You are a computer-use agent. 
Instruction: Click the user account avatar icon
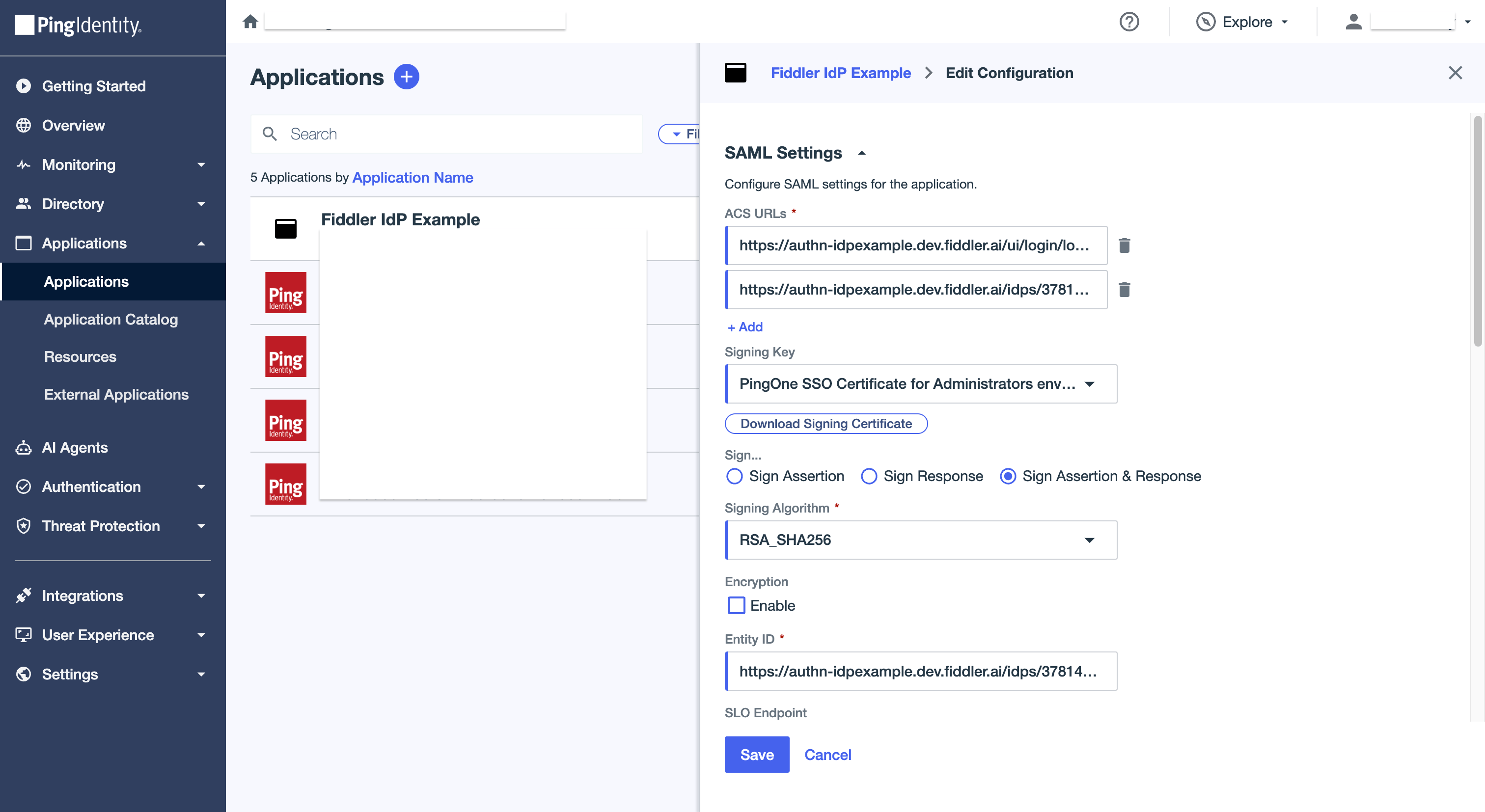1353,22
